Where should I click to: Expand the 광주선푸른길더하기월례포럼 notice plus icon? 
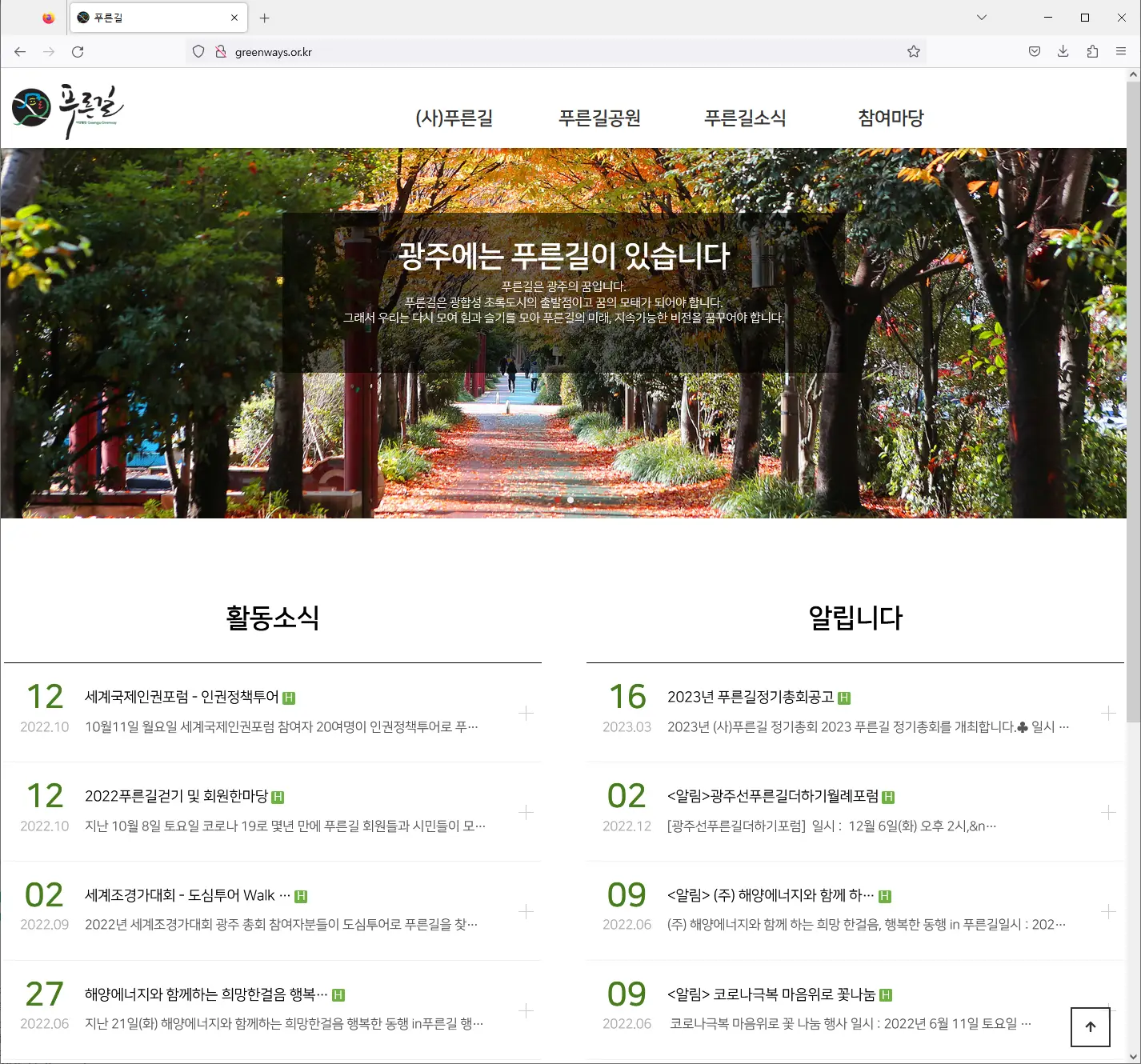1108,812
